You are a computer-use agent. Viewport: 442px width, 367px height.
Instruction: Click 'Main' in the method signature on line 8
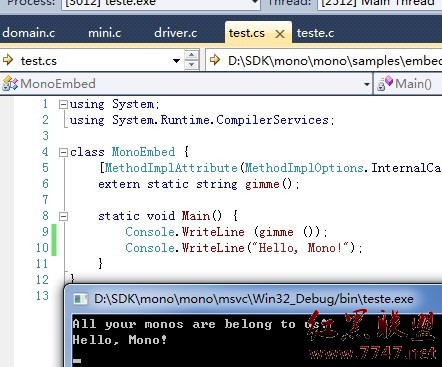click(x=196, y=216)
